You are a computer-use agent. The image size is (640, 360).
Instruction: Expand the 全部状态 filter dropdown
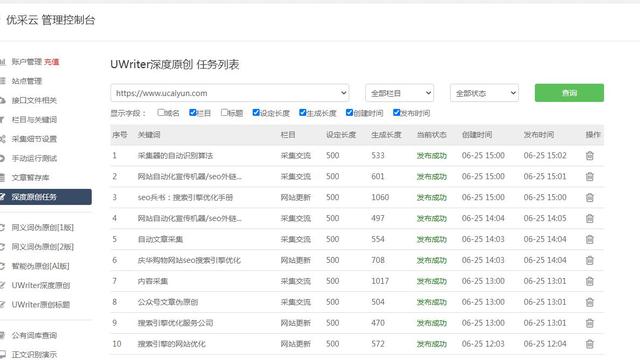point(484,93)
